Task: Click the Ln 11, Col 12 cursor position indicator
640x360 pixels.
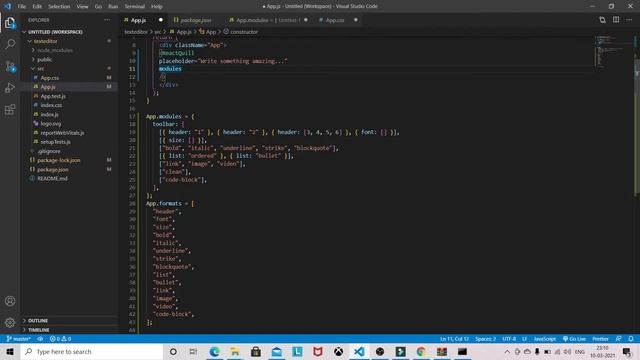Action: pyautogui.click(x=454, y=339)
